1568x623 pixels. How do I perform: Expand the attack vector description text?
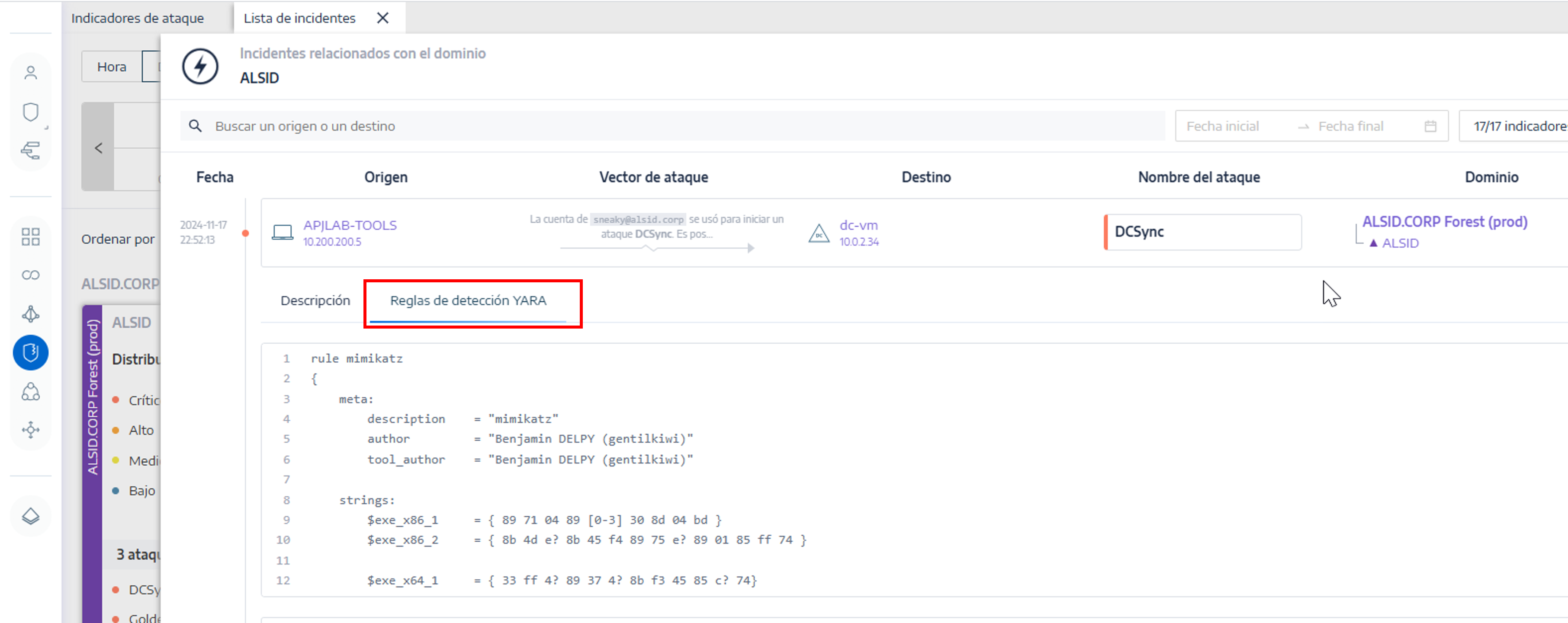pyautogui.click(x=657, y=226)
